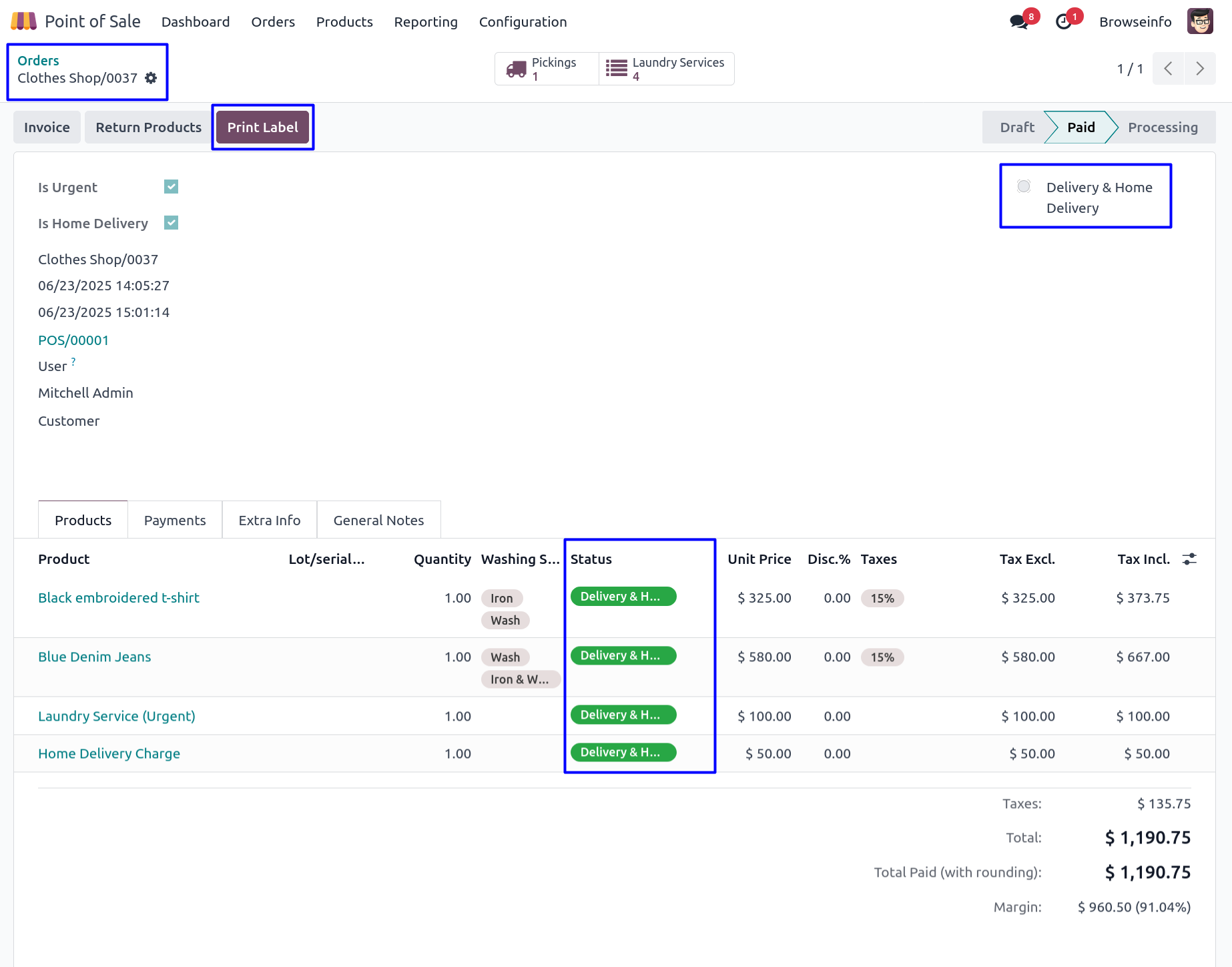Open the chat messages icon
The image size is (1232, 967).
[1018, 22]
